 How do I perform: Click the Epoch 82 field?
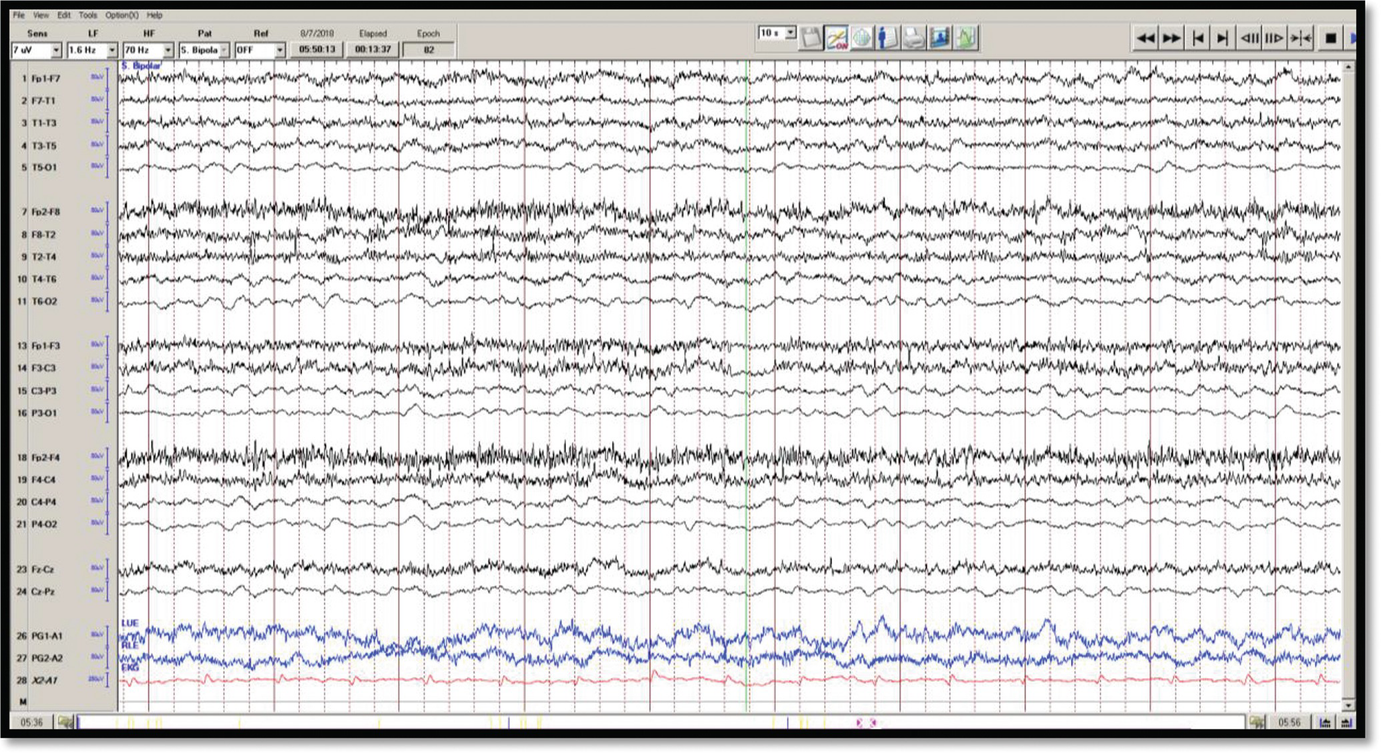[428, 49]
